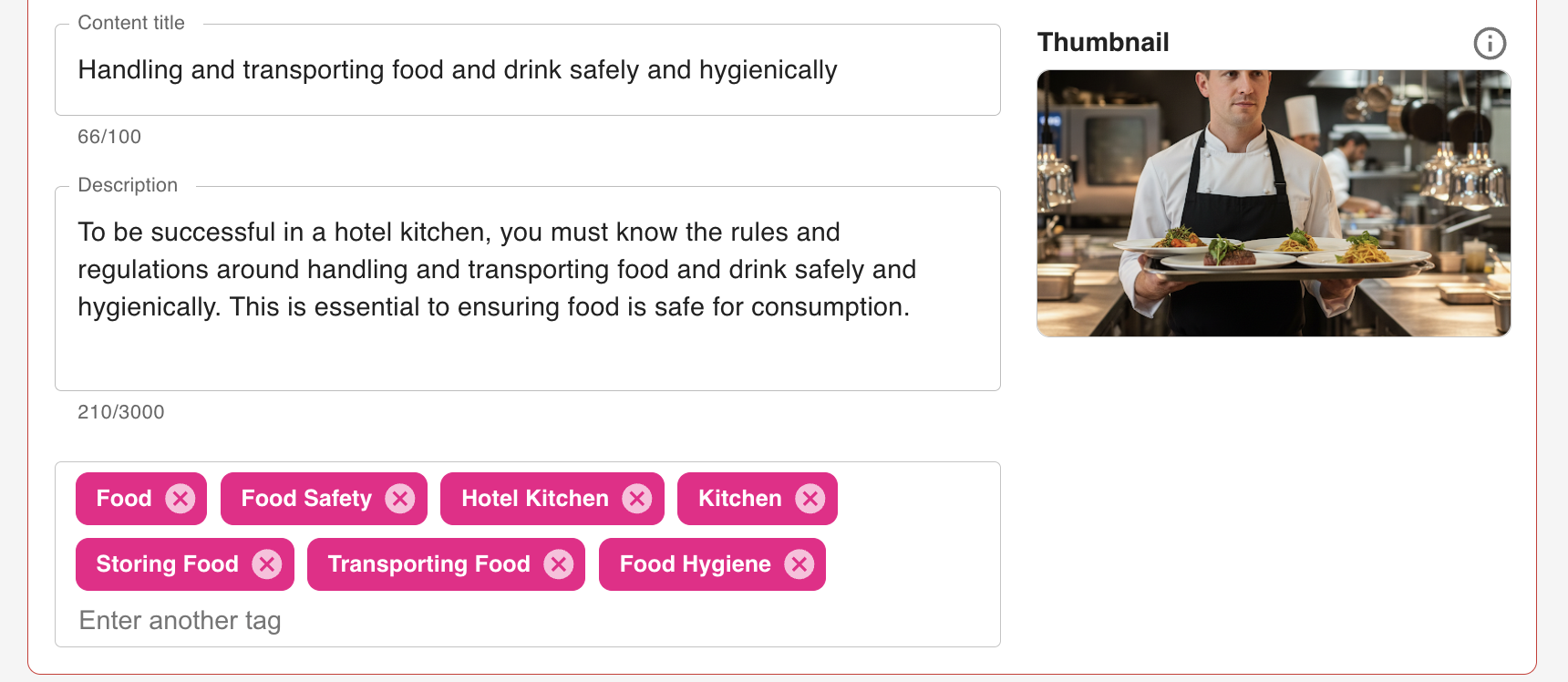Select the Storing Food tag label
The width and height of the screenshot is (1568, 682).
pos(168,564)
